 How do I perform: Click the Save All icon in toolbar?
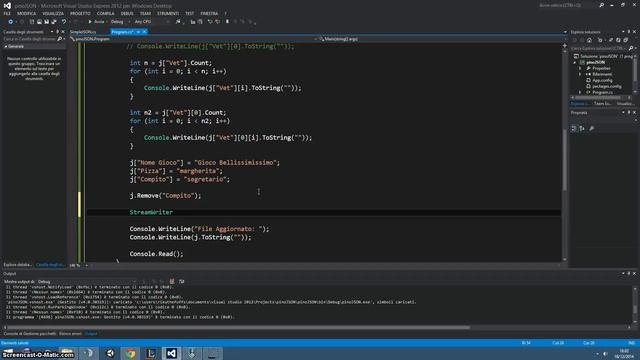point(54,22)
